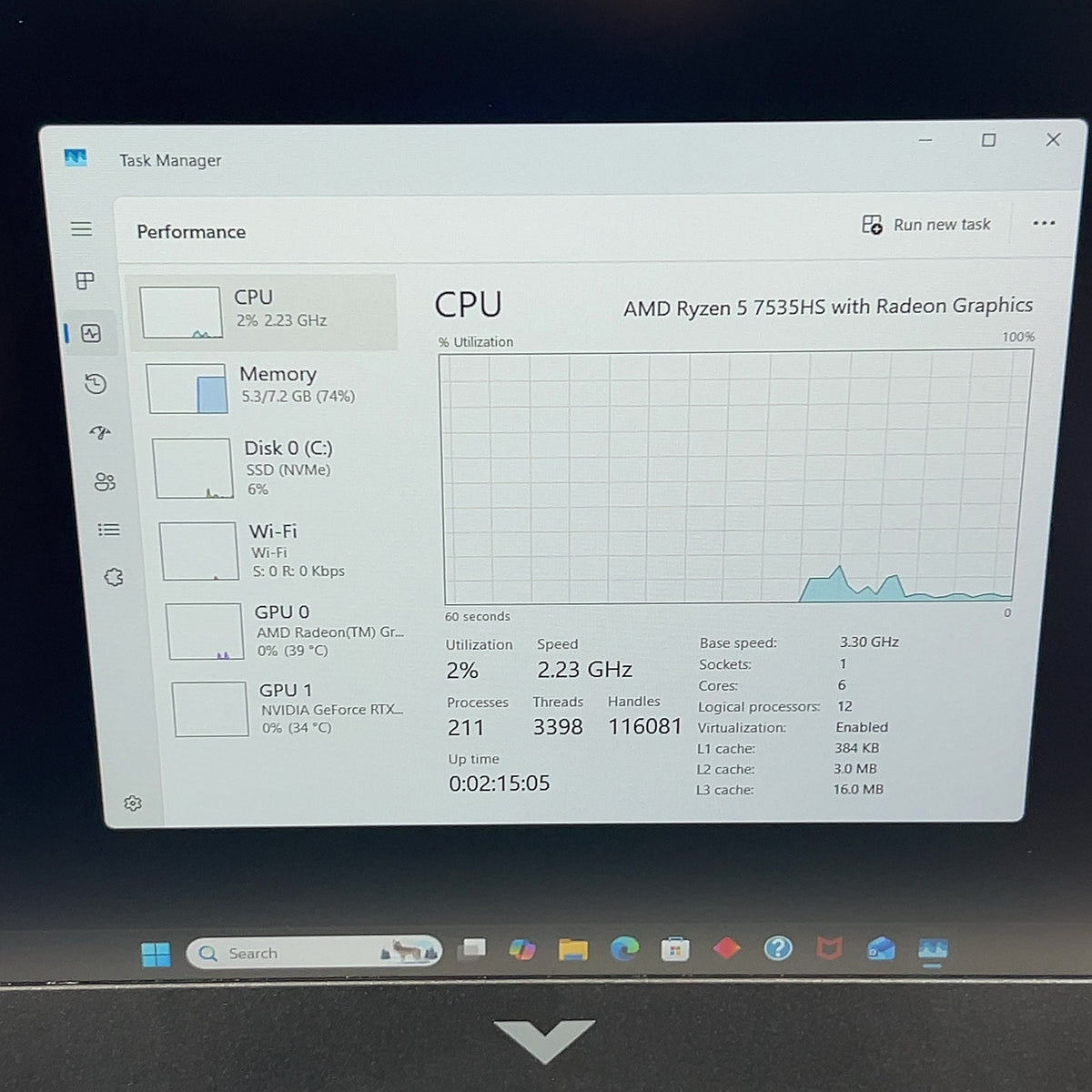
Task: Open the Services page icon
Action: [x=114, y=577]
